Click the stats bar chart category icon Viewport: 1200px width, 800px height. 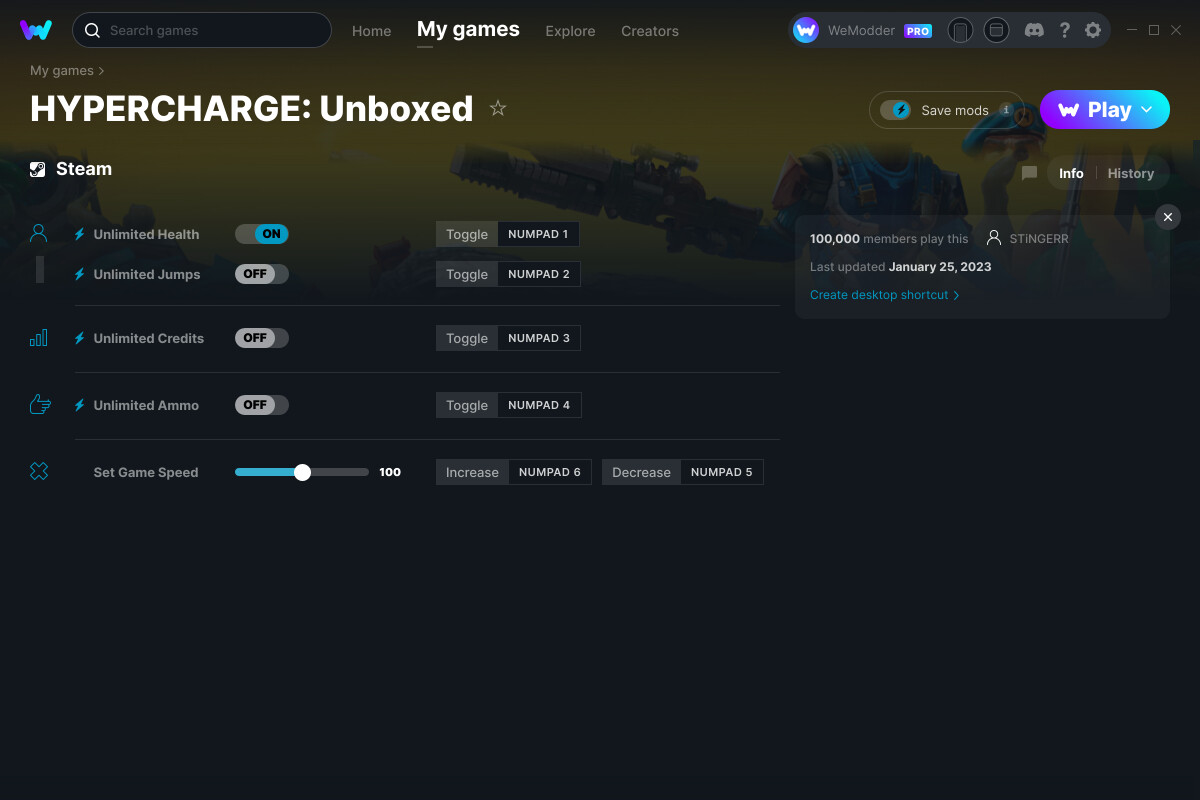tap(39, 338)
